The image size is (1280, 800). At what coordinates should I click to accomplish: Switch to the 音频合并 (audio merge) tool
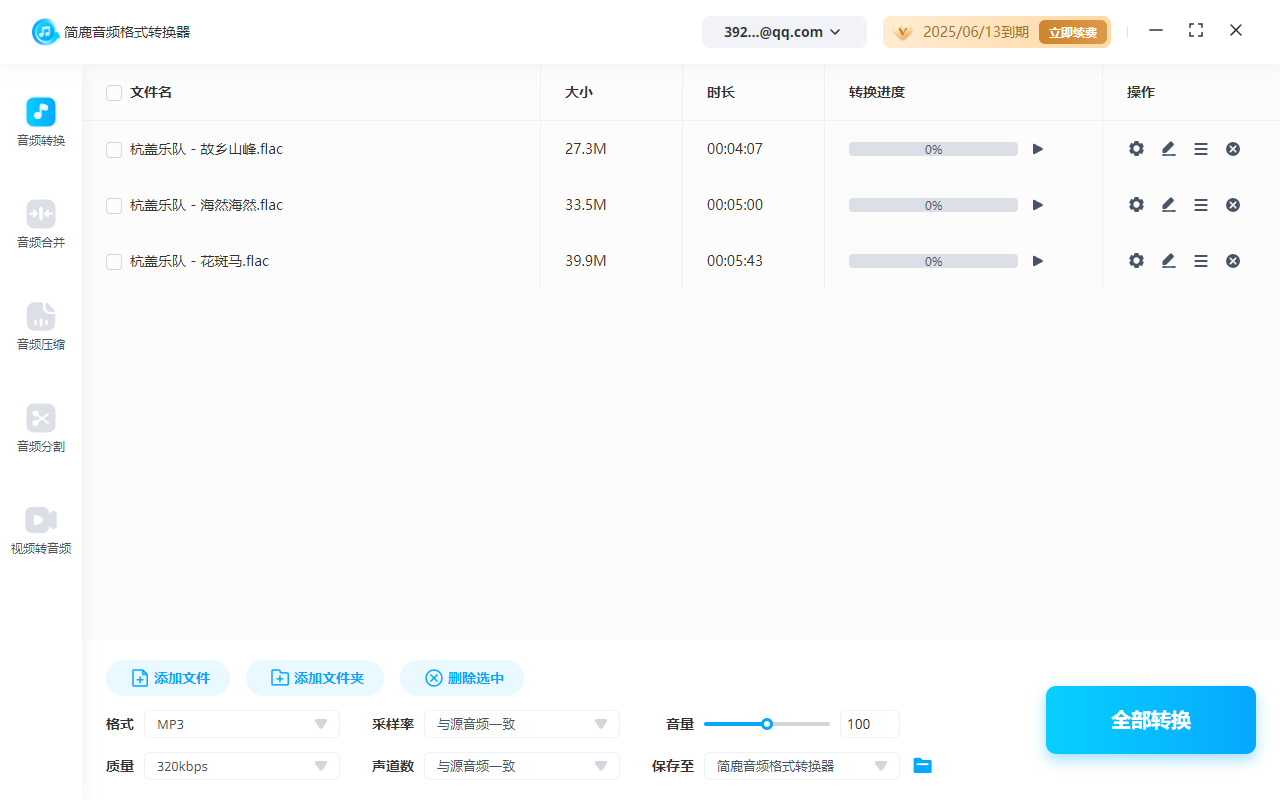coord(40,224)
